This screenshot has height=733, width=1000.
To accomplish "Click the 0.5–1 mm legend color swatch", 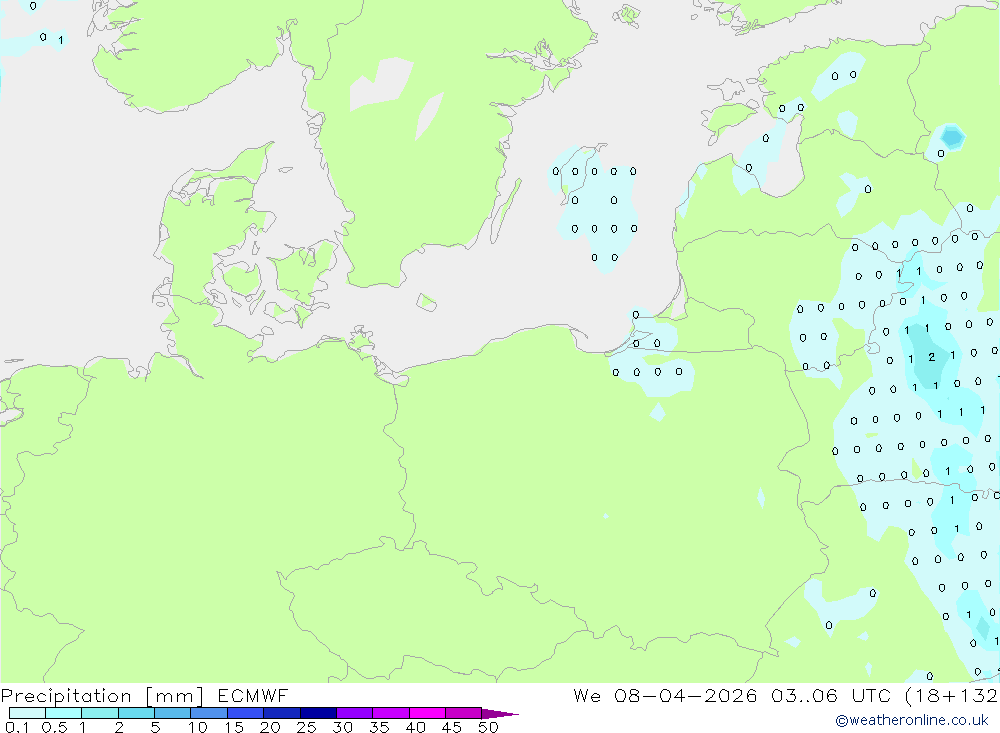I will [63, 713].
